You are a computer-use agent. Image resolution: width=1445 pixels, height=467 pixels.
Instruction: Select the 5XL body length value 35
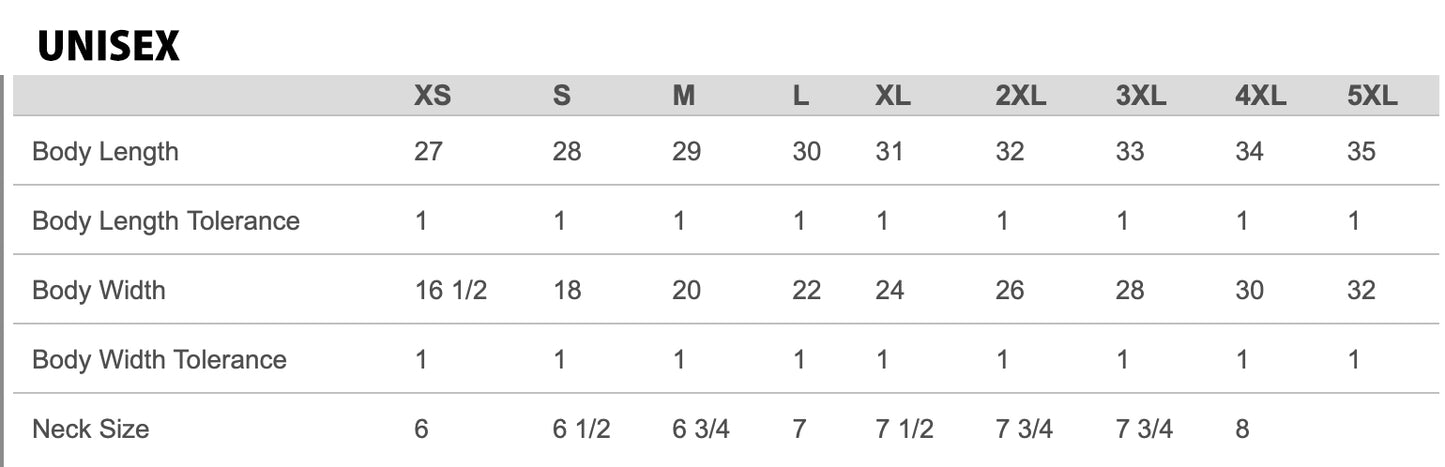(x=1361, y=152)
